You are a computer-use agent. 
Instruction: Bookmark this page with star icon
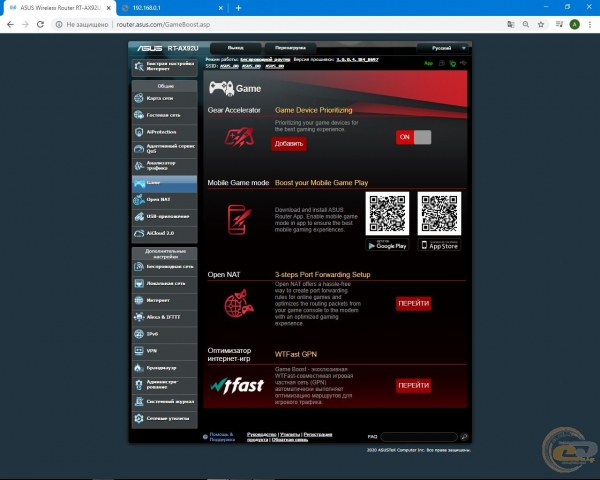coord(541,24)
